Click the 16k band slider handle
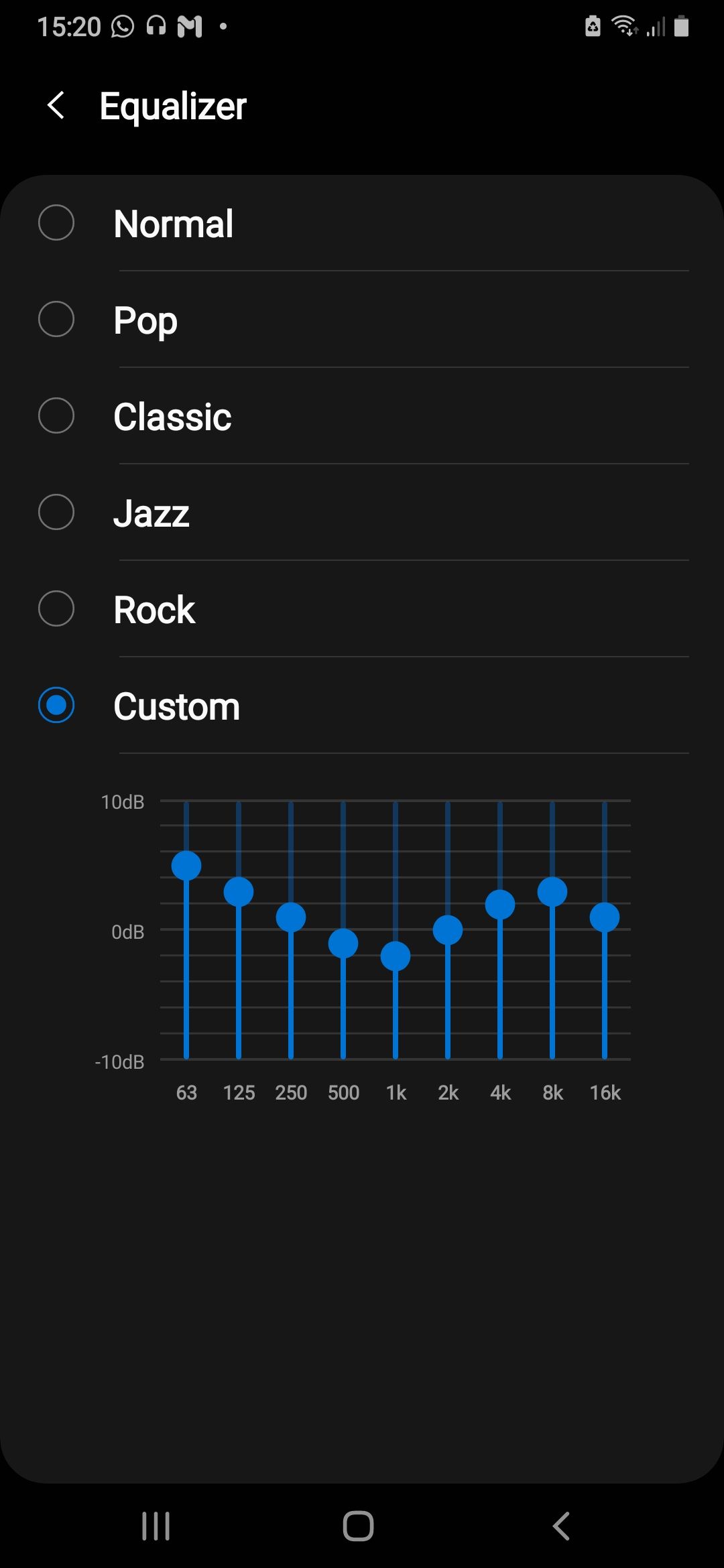Viewport: 724px width, 1568px height. (605, 917)
